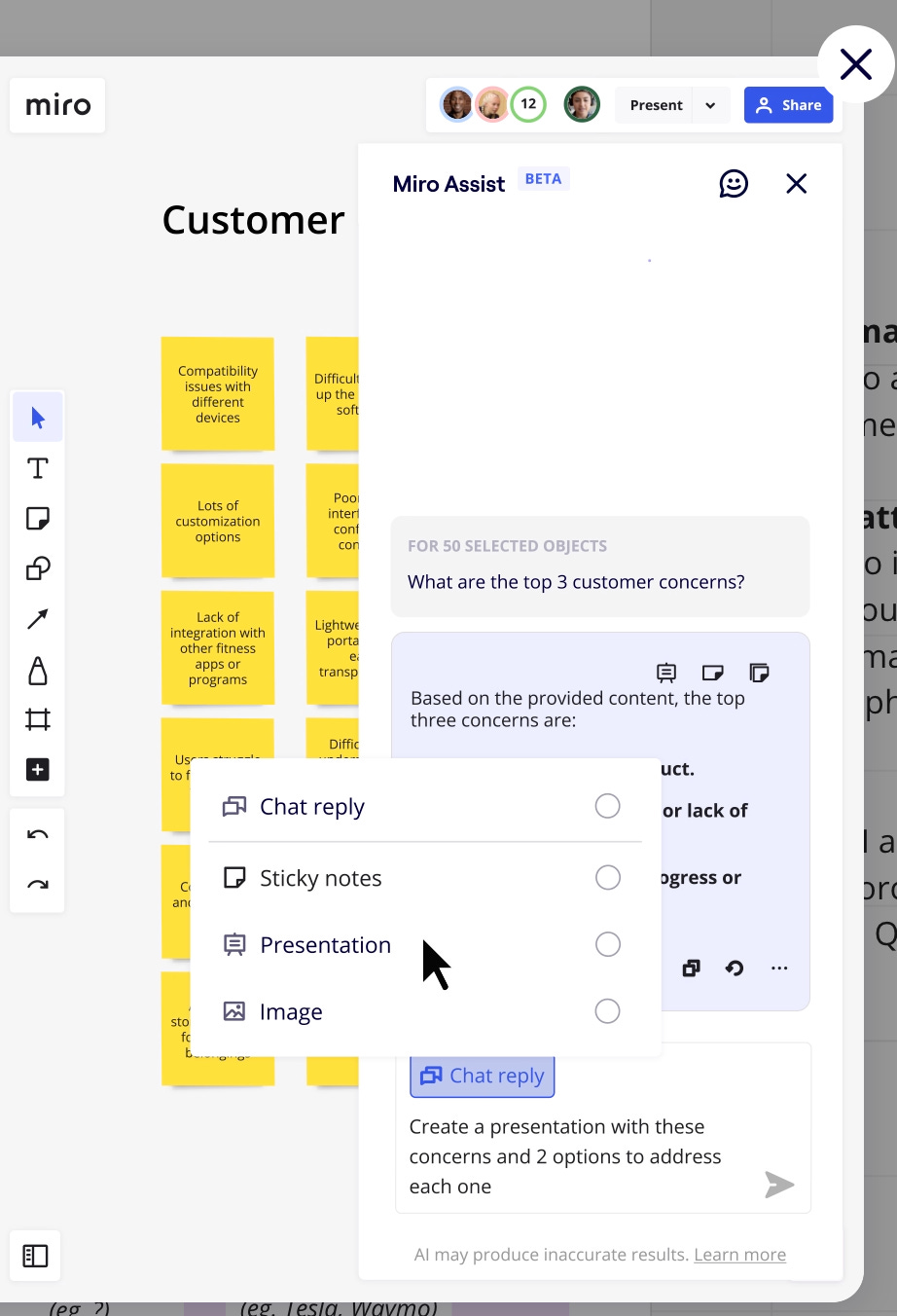The image size is (897, 1316).
Task: Click the green-ringed user avatar
Action: [x=582, y=104]
